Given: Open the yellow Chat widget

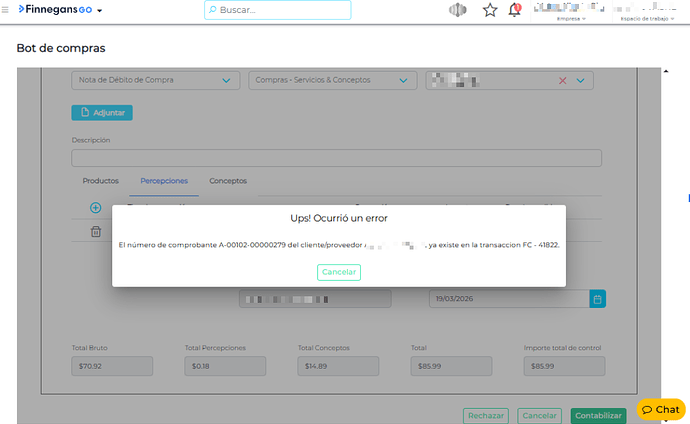Looking at the screenshot, I should coord(660,410).
